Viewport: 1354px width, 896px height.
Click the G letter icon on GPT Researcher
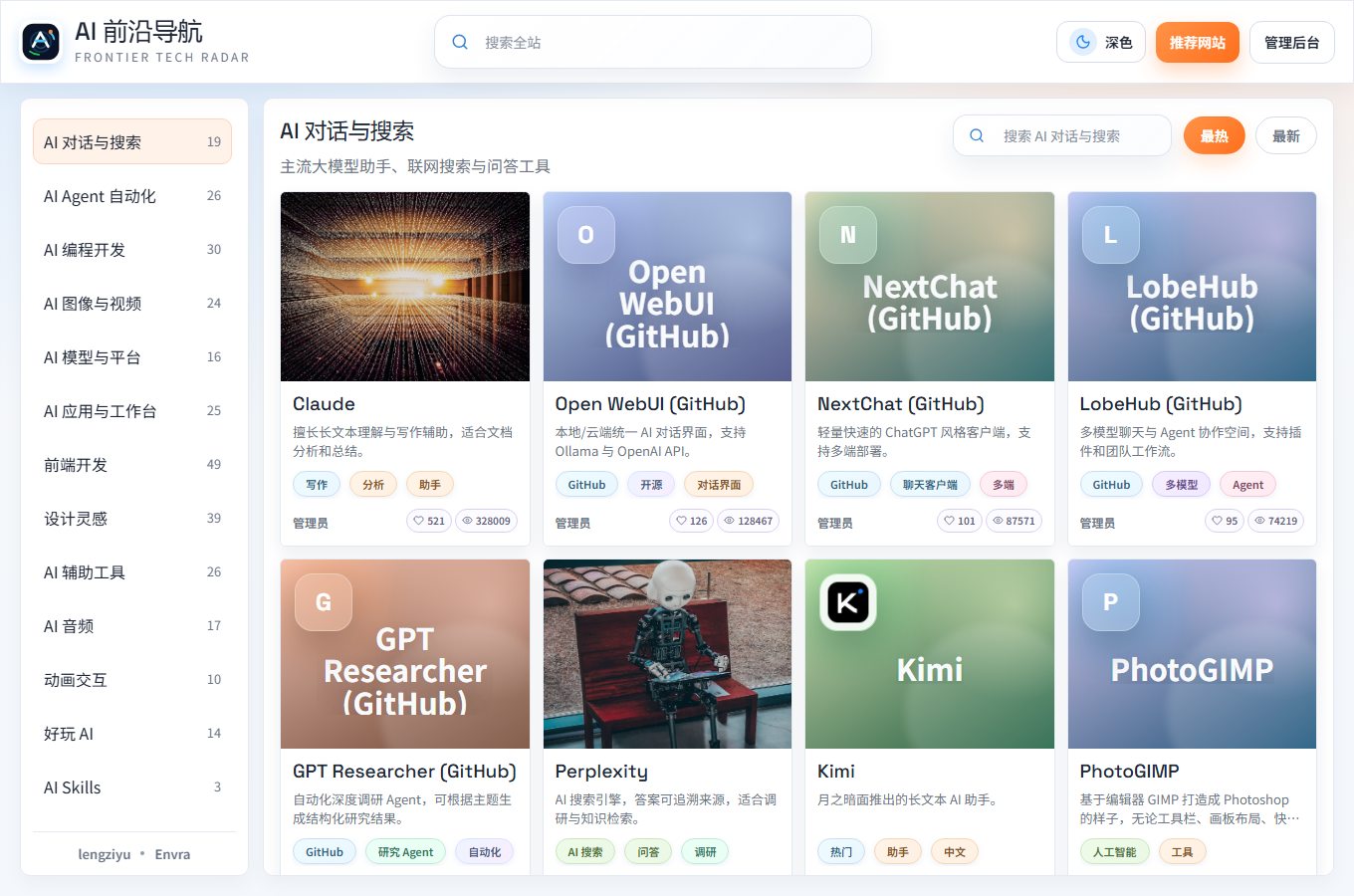[324, 602]
